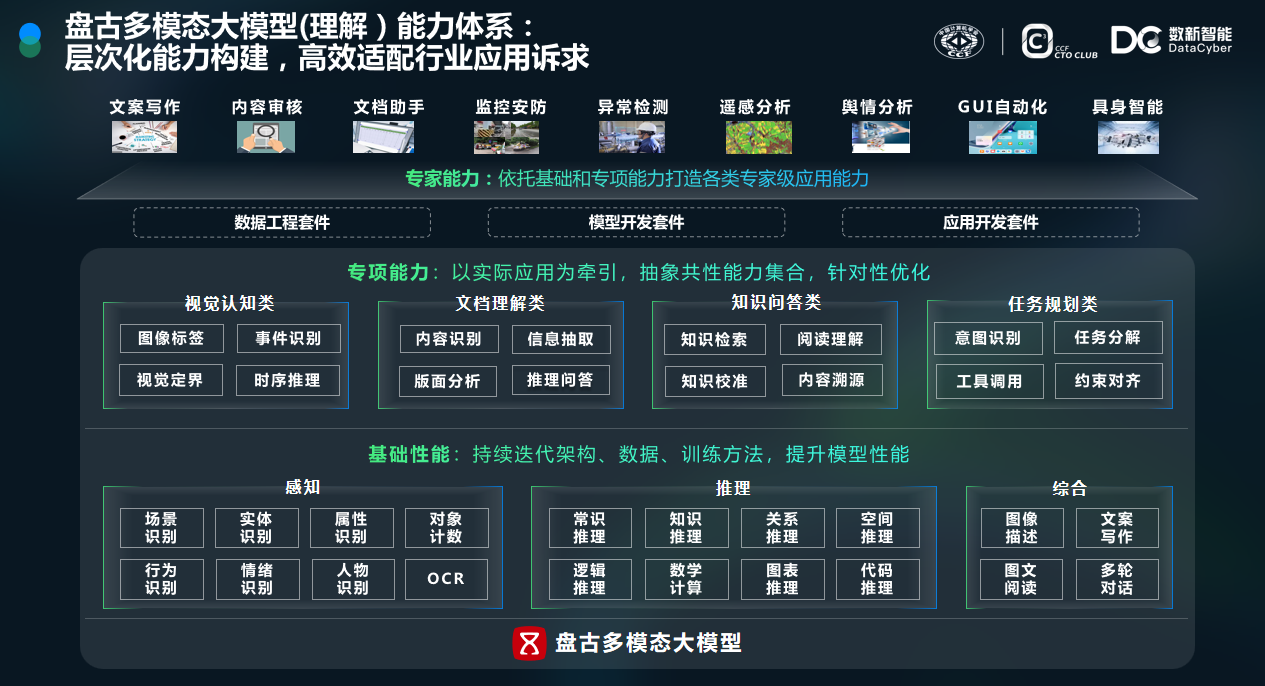Viewport: 1265px width, 686px height.
Task: Click the DataCyber 数新智能 logo
Action: (x=1172, y=40)
